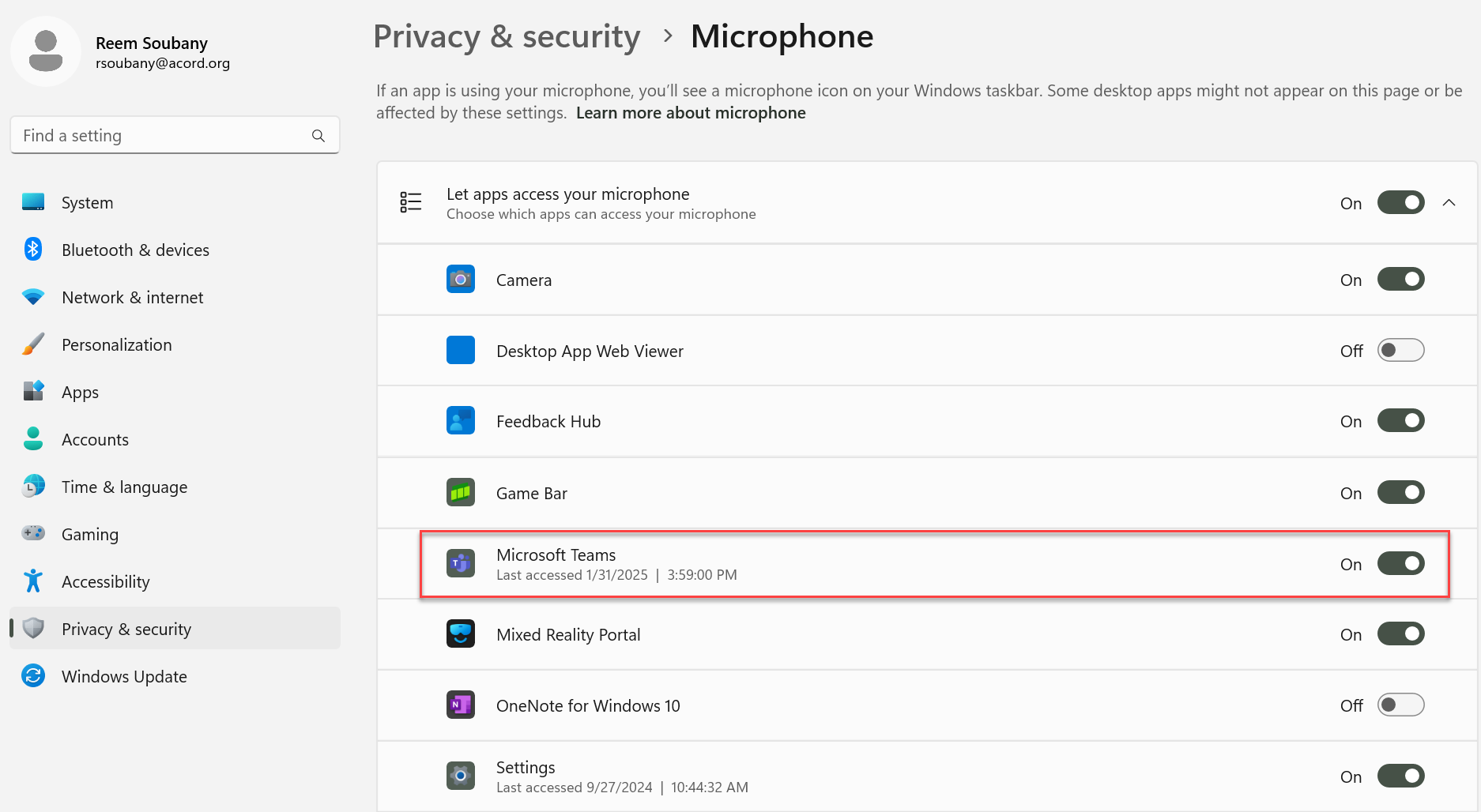
Task: Enable microphone for OneNote for Windows 10
Action: pos(1400,705)
